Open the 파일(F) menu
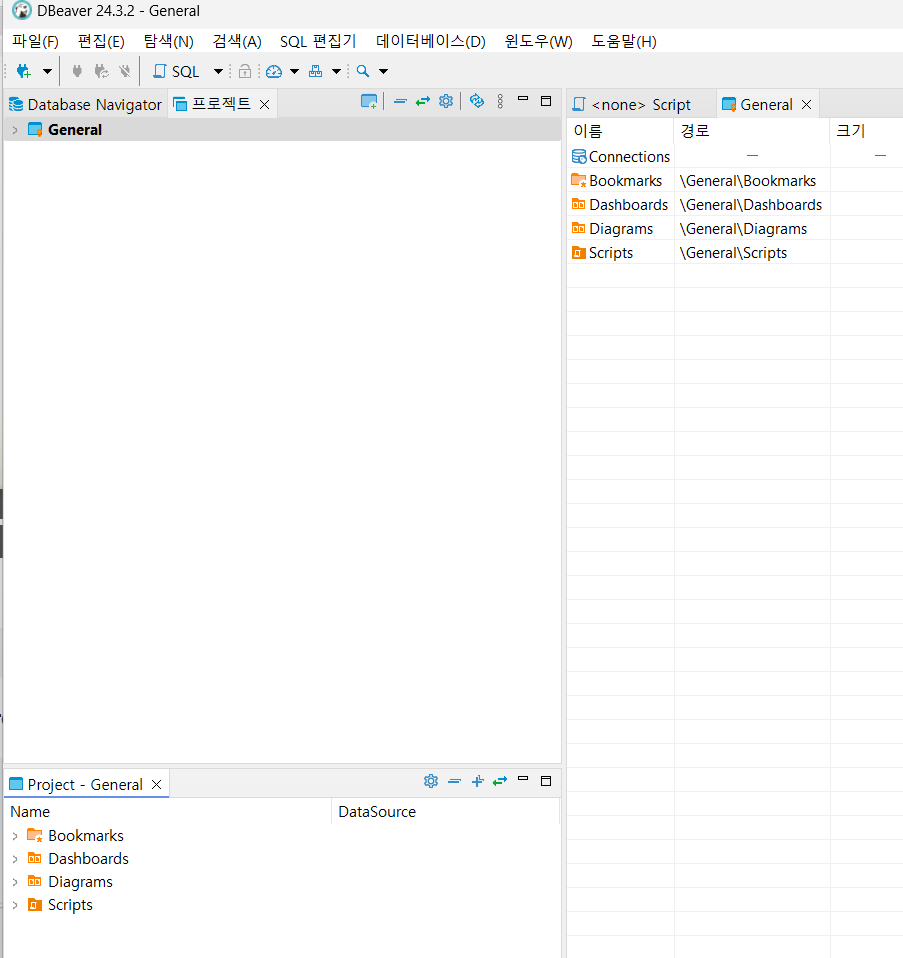This screenshot has width=903, height=958. tap(35, 42)
